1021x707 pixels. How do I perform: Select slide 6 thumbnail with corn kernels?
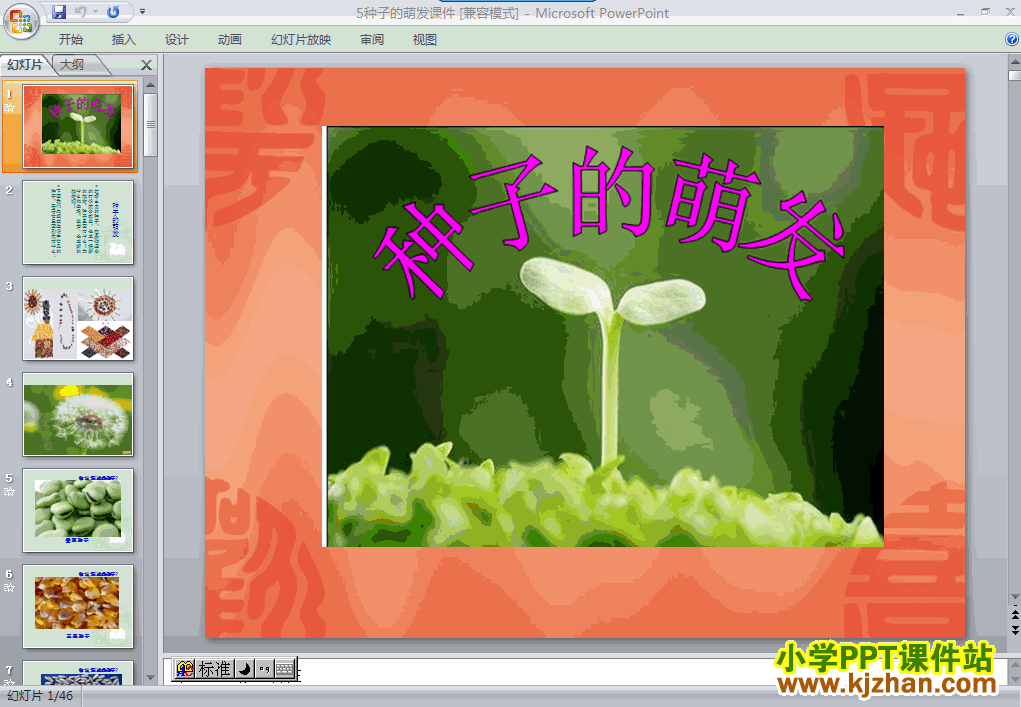pyautogui.click(x=78, y=606)
